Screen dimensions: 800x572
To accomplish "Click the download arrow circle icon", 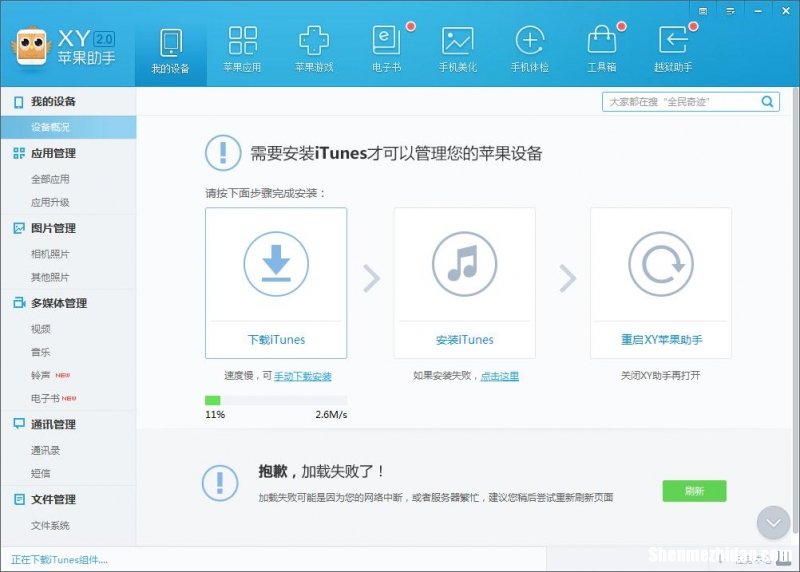I will (276, 264).
